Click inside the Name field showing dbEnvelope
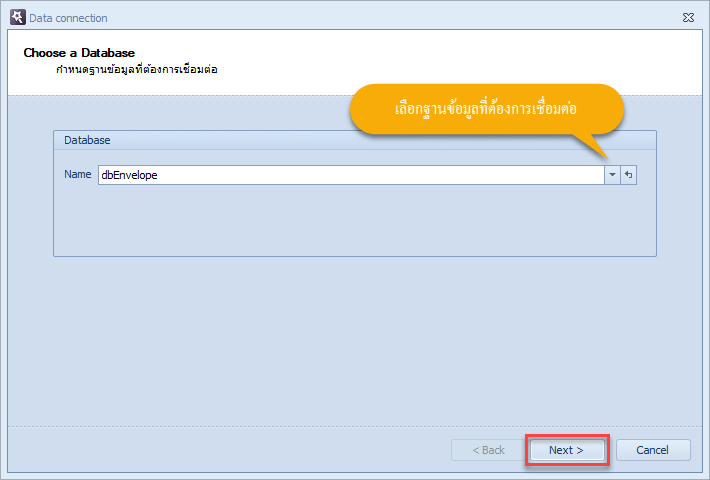710x480 pixels. click(351, 175)
